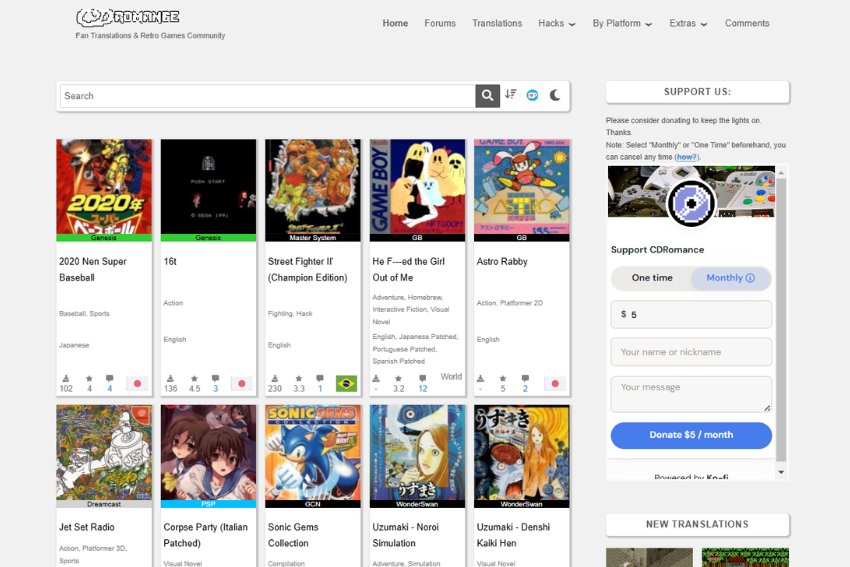Click Japan flag on 16t card
Screen dimensions: 850x567
242,383
